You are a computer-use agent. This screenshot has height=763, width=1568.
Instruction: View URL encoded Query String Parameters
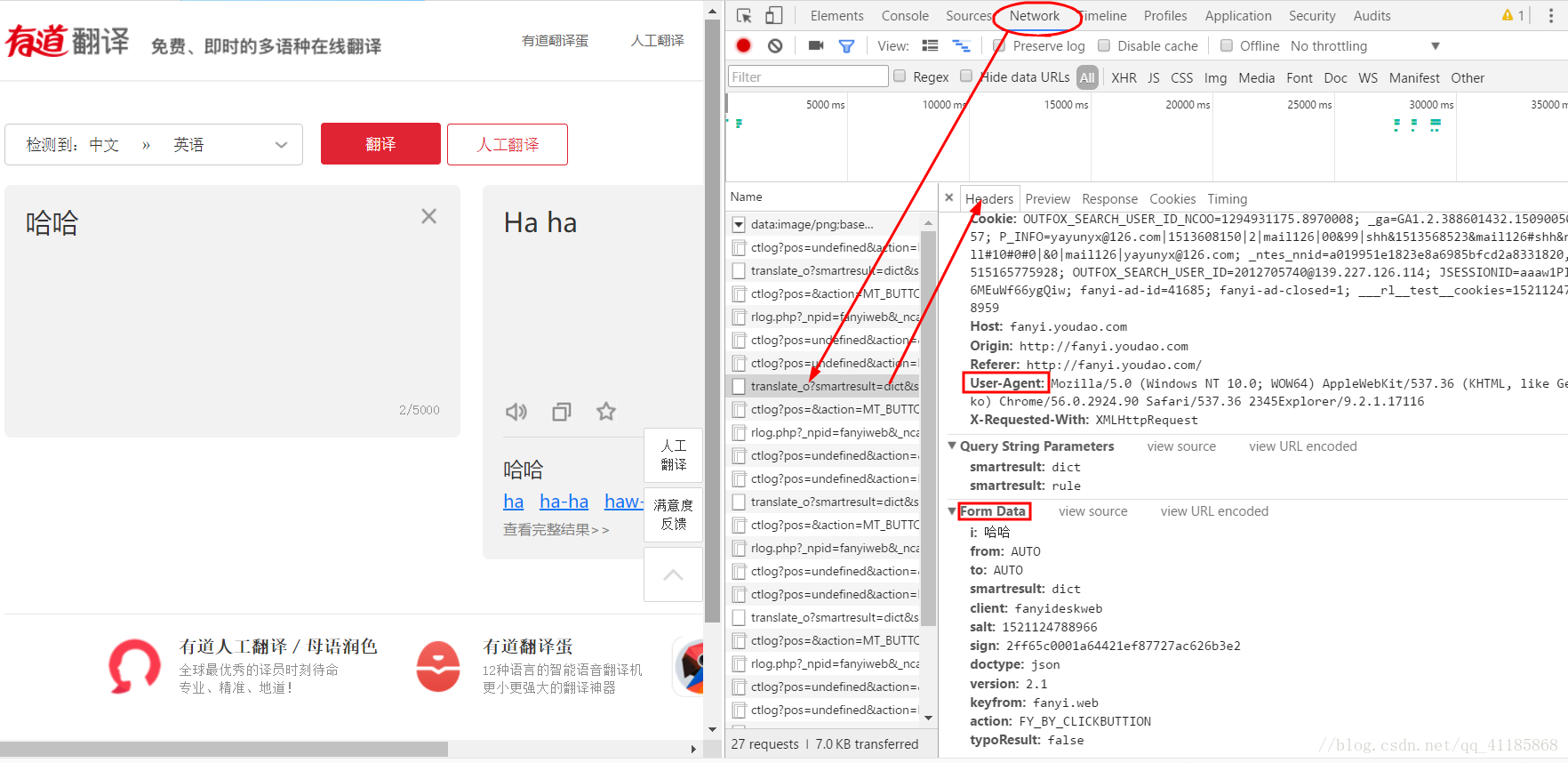(x=1302, y=446)
